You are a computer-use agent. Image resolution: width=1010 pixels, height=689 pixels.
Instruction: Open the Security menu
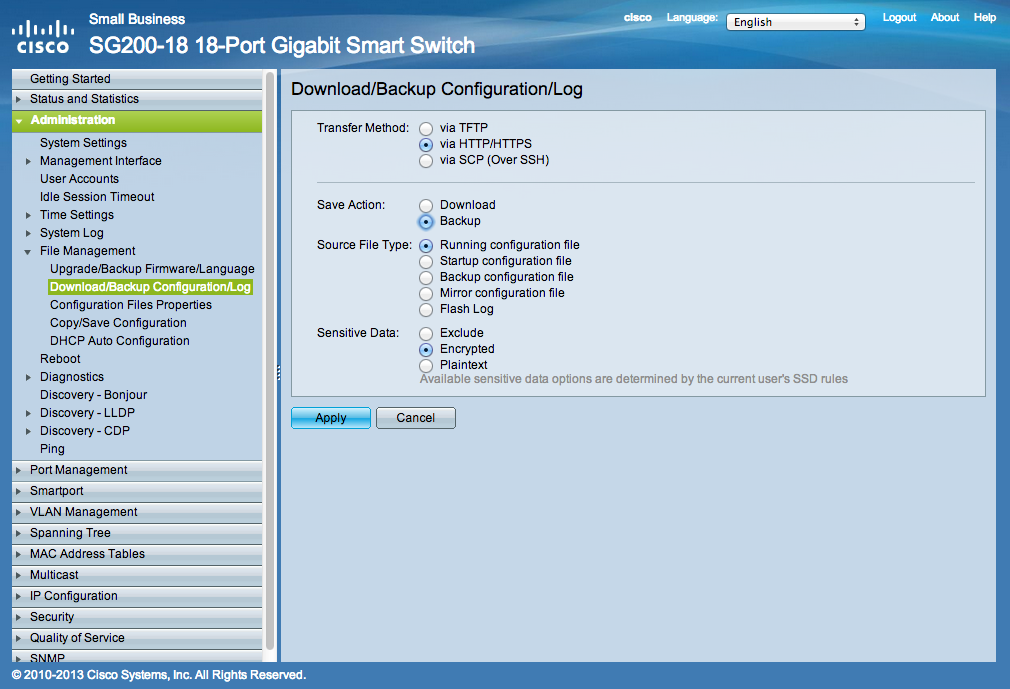[137, 617]
